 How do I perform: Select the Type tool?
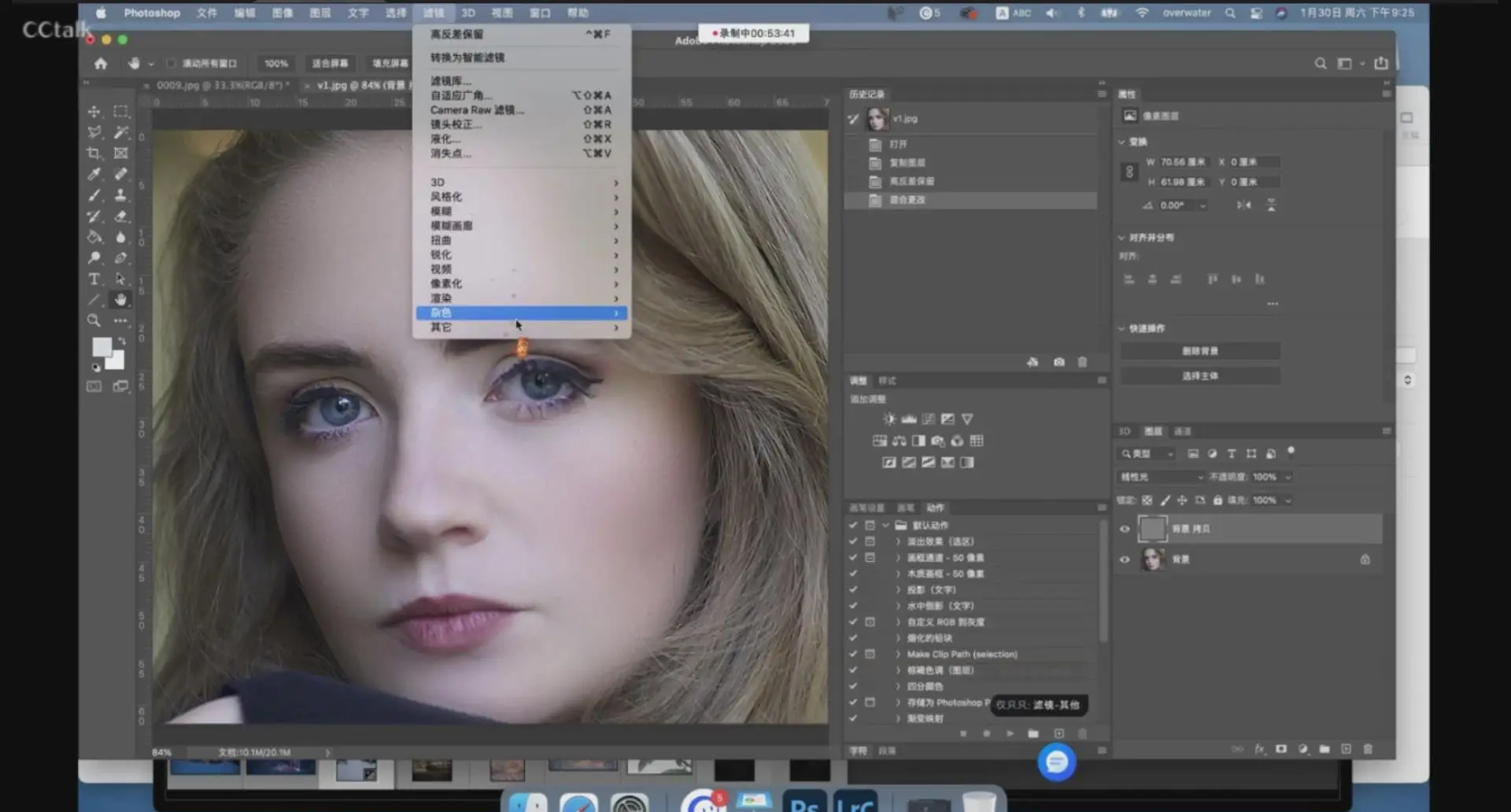point(94,279)
